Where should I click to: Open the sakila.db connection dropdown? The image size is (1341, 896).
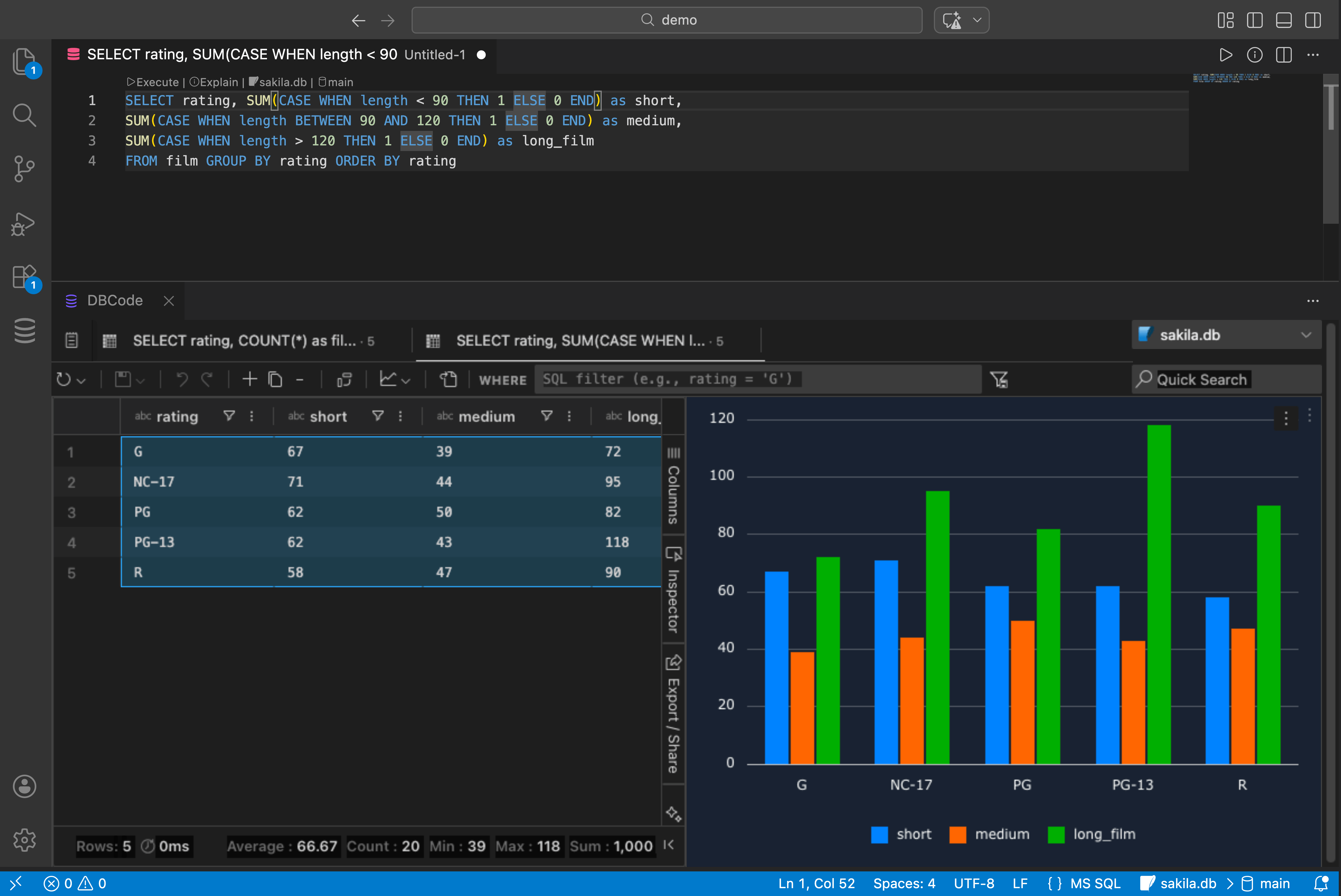(x=1226, y=335)
